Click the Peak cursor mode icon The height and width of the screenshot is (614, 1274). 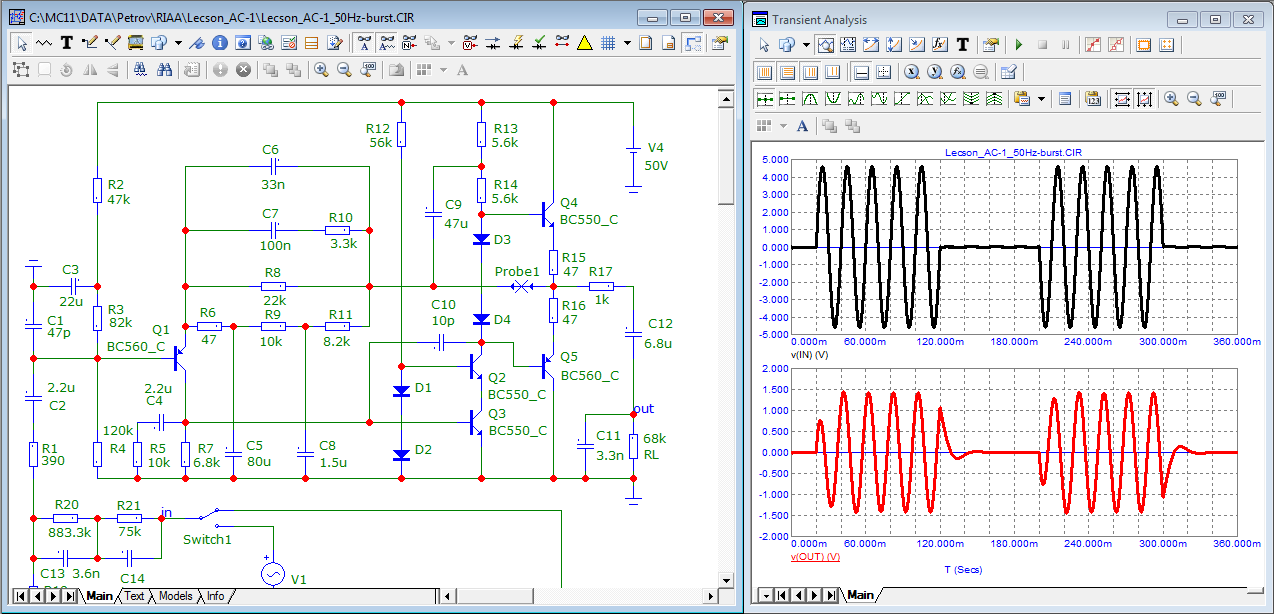coord(811,98)
